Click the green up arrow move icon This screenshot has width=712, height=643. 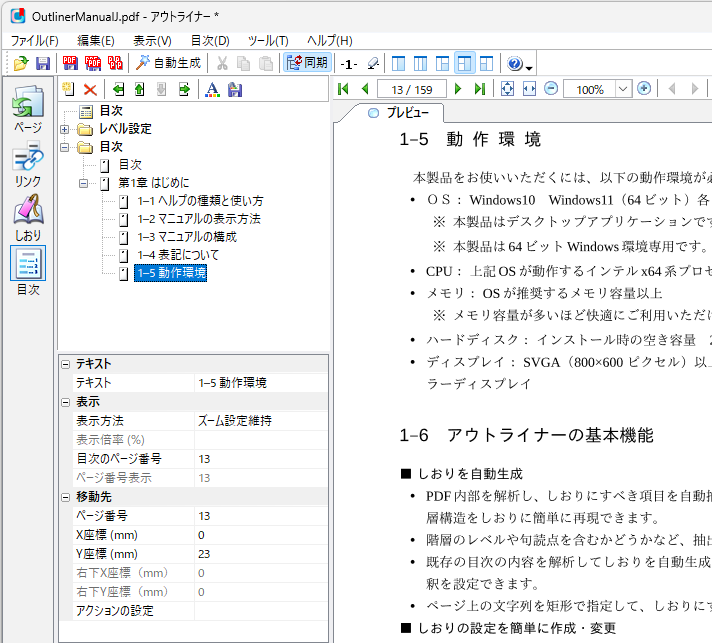point(140,89)
